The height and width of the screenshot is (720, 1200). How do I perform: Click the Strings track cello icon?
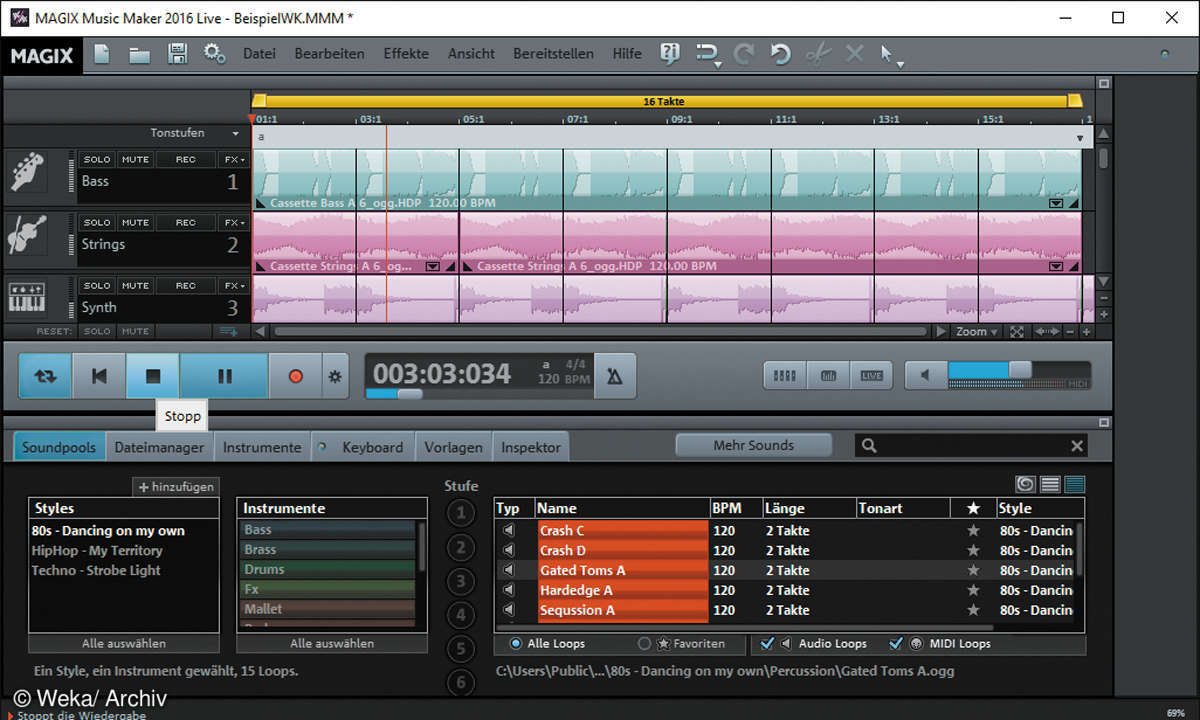[26, 235]
